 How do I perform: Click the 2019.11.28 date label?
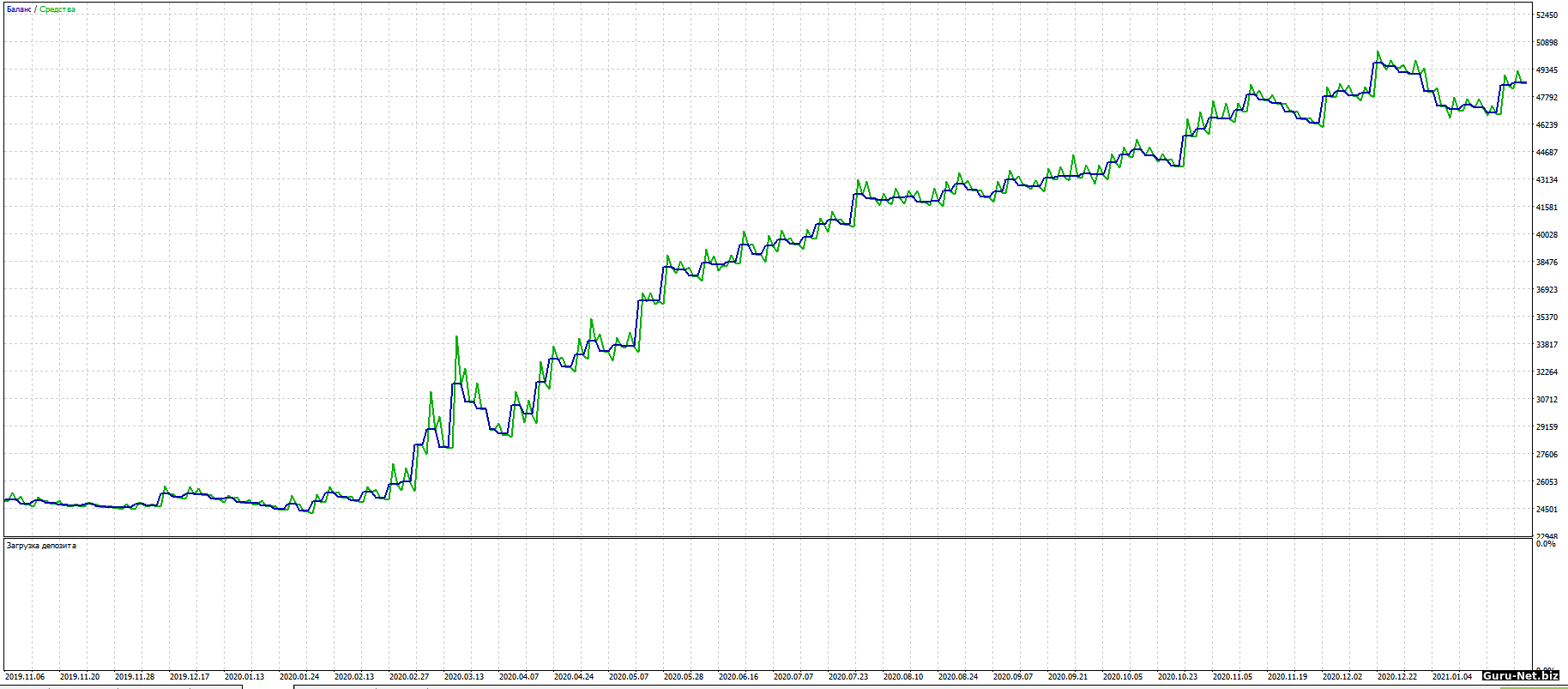click(x=135, y=677)
